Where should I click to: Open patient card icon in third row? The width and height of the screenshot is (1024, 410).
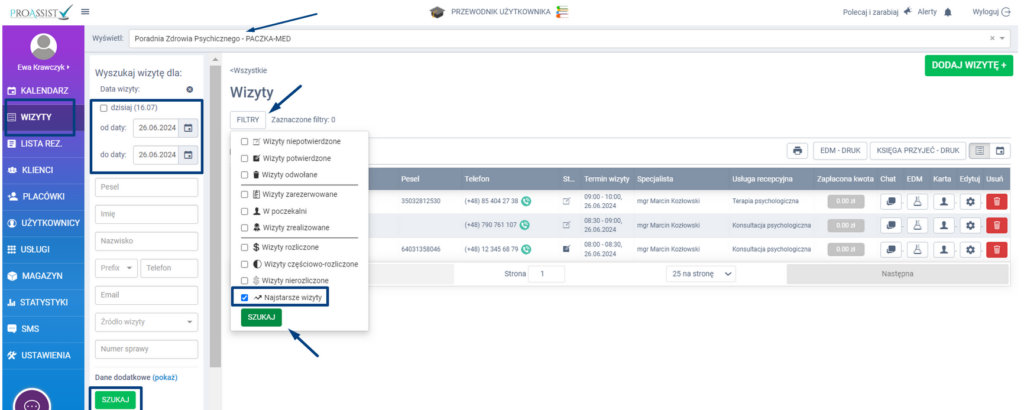pyautogui.click(x=941, y=248)
